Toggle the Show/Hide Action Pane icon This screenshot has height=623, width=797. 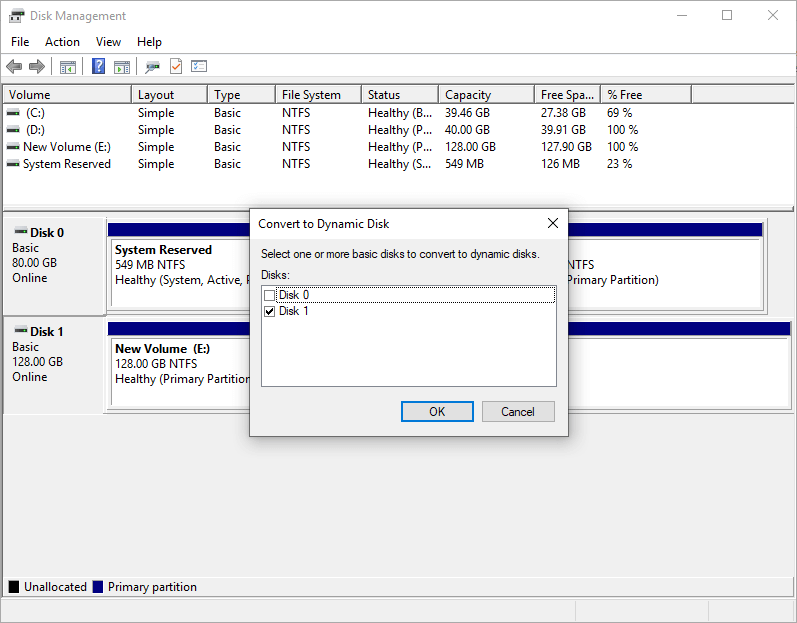122,67
